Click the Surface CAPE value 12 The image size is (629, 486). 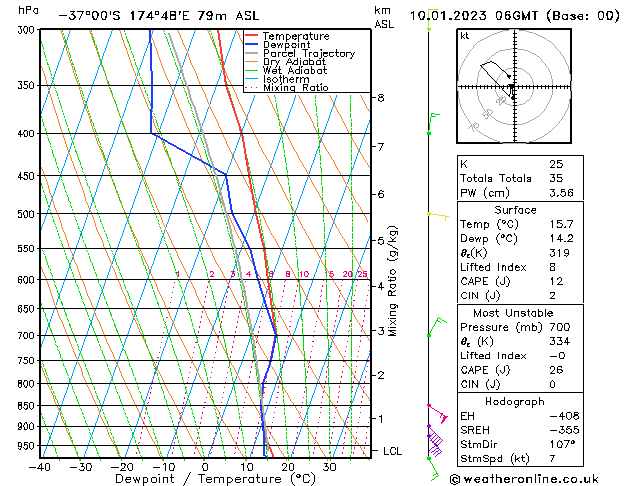556,281
